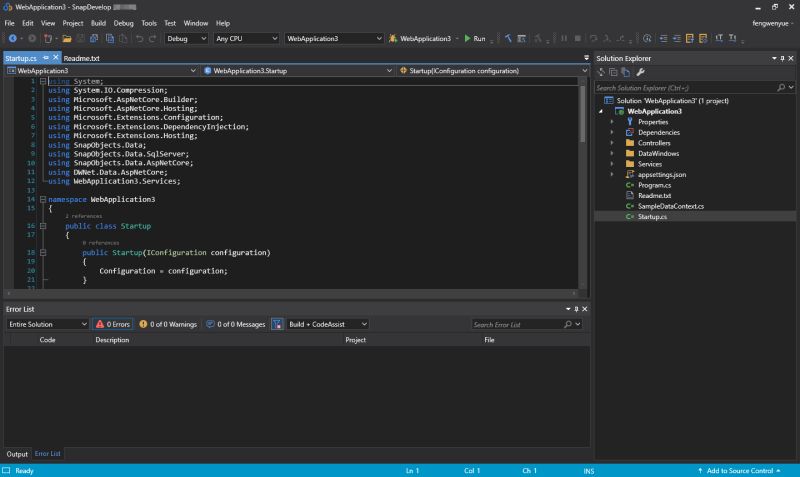Open the Any CPU platform dropdown

[246, 38]
